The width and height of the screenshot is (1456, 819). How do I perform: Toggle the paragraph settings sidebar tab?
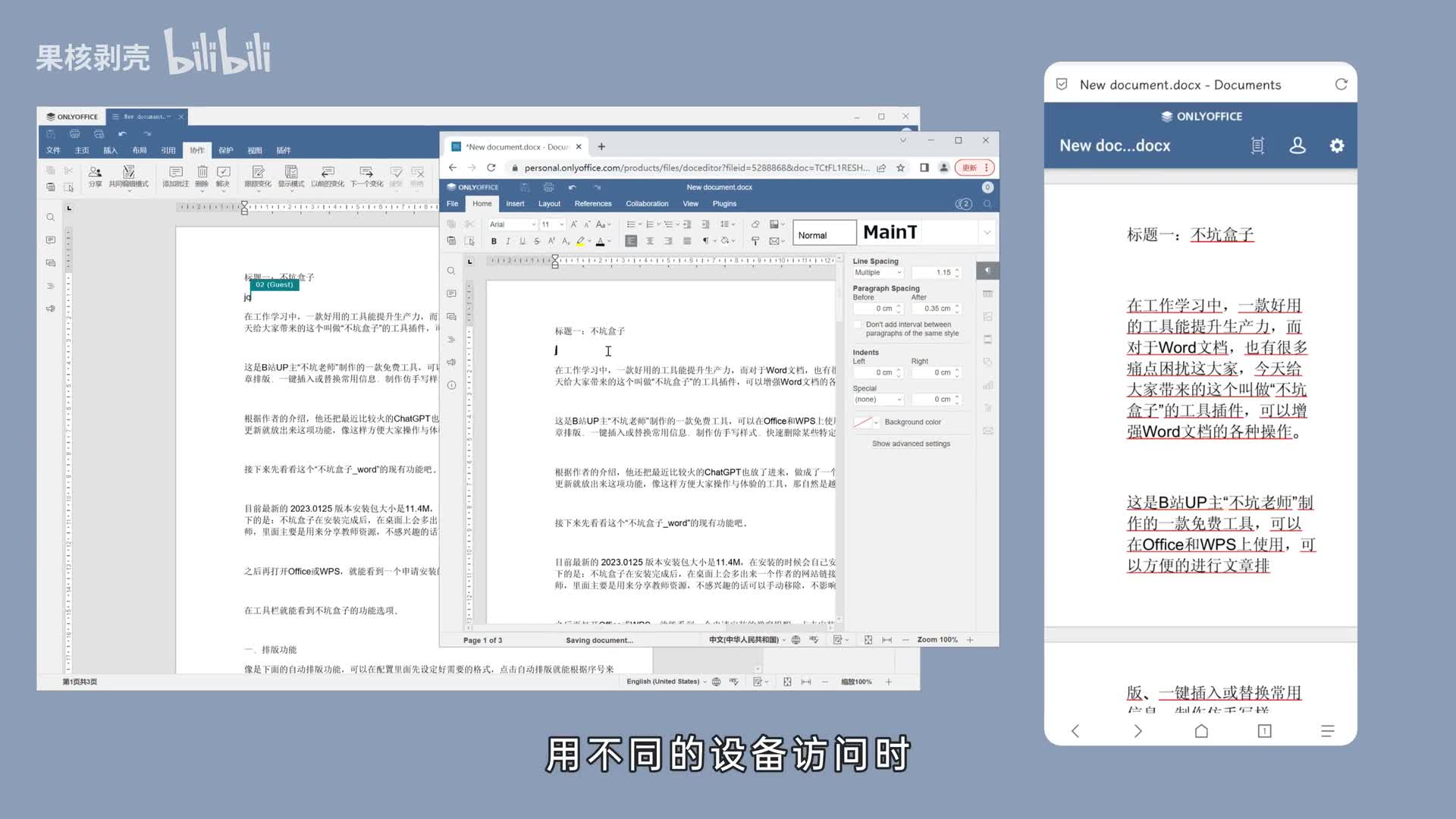tap(987, 271)
